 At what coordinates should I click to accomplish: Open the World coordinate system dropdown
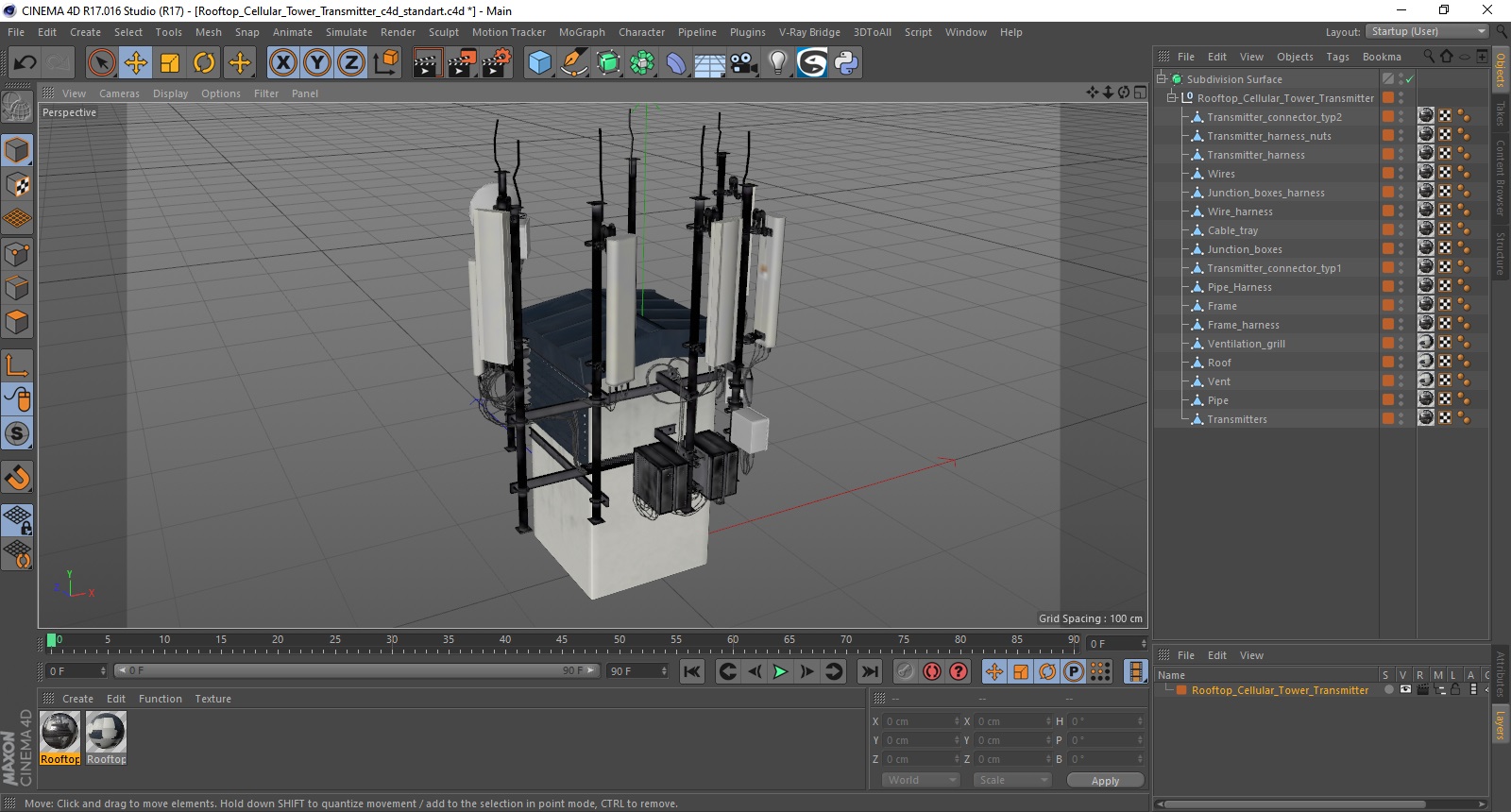click(921, 780)
